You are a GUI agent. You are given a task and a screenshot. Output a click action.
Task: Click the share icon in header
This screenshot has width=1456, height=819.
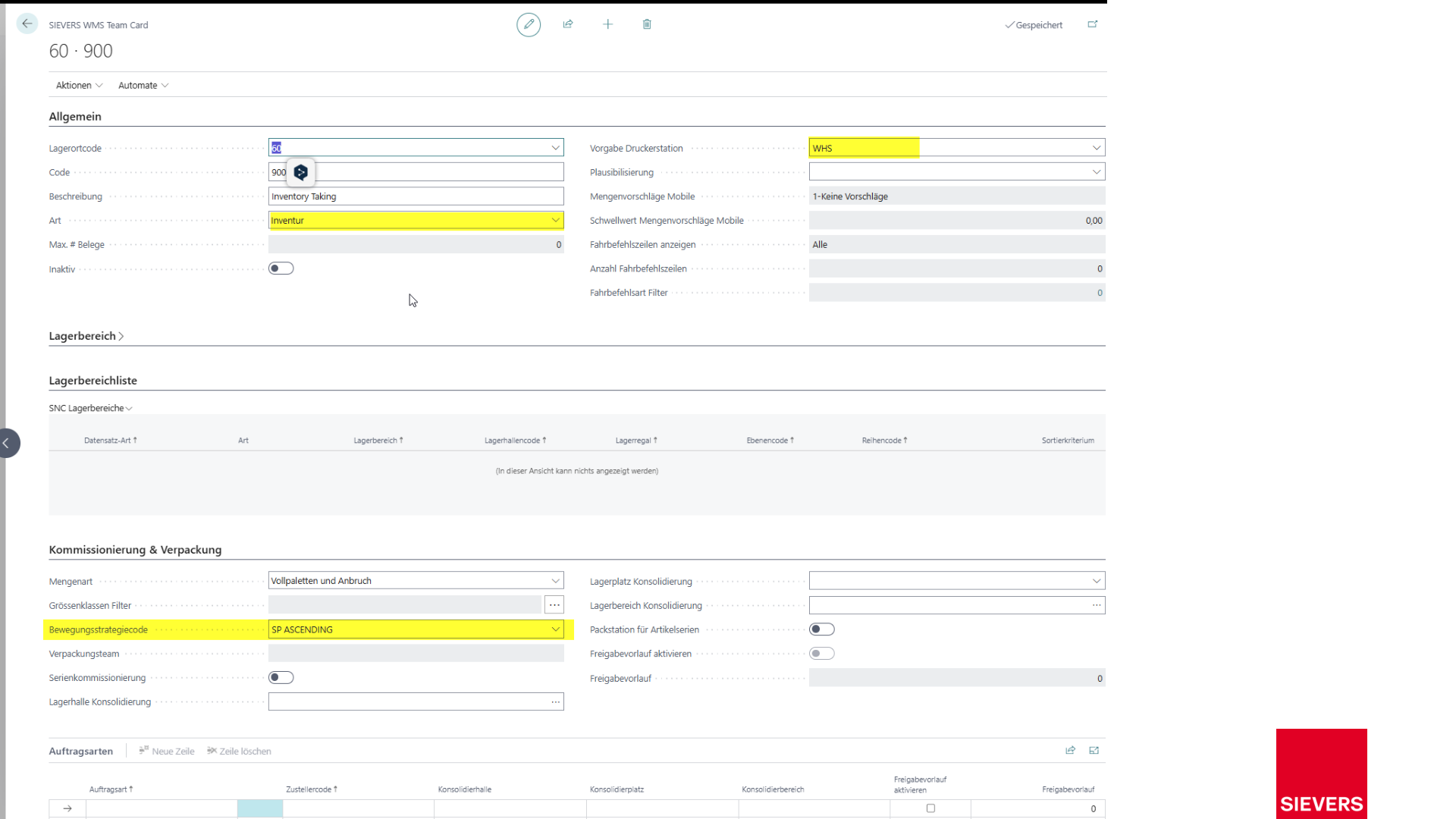(x=568, y=24)
